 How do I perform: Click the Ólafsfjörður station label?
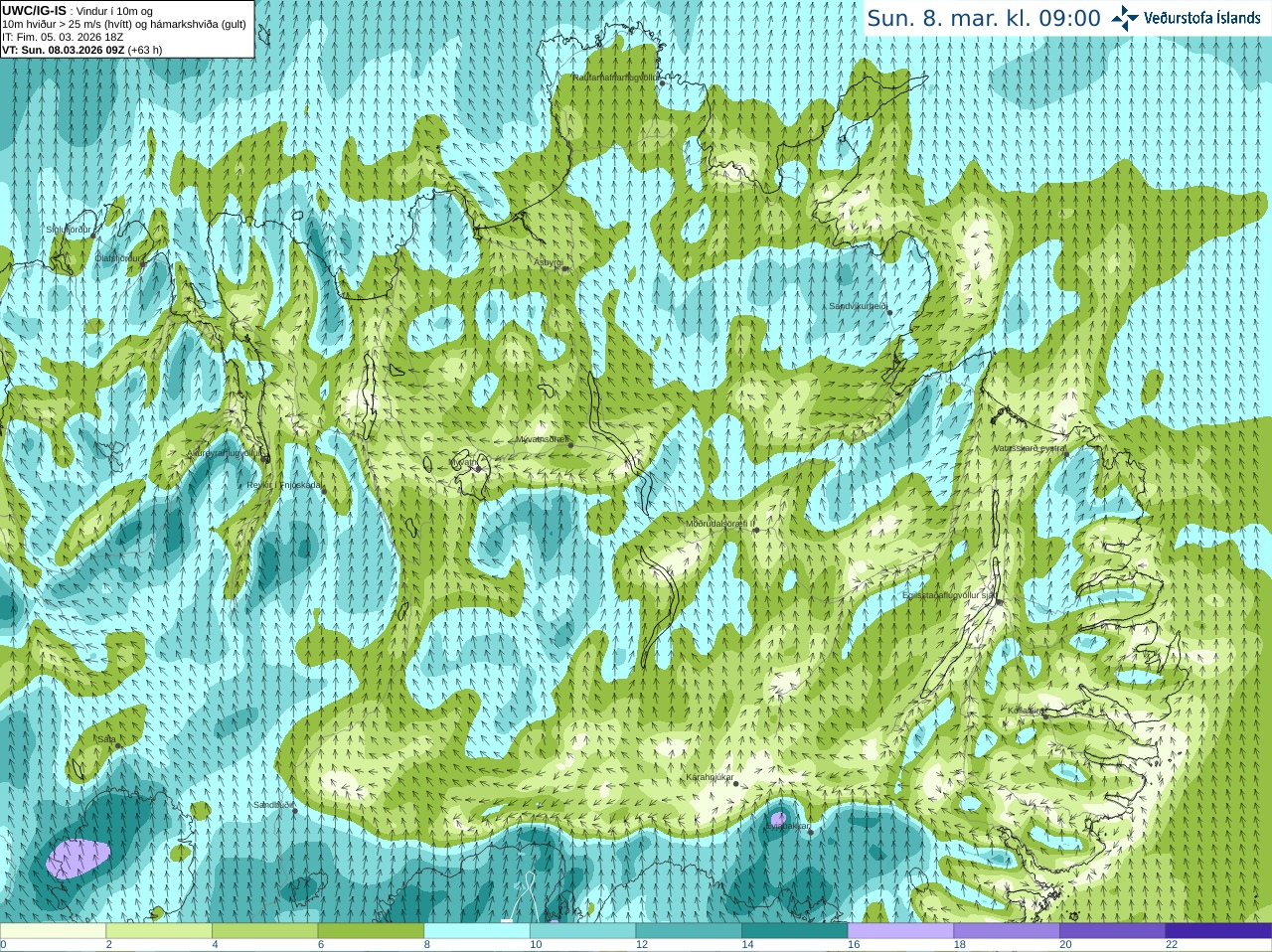(x=118, y=258)
